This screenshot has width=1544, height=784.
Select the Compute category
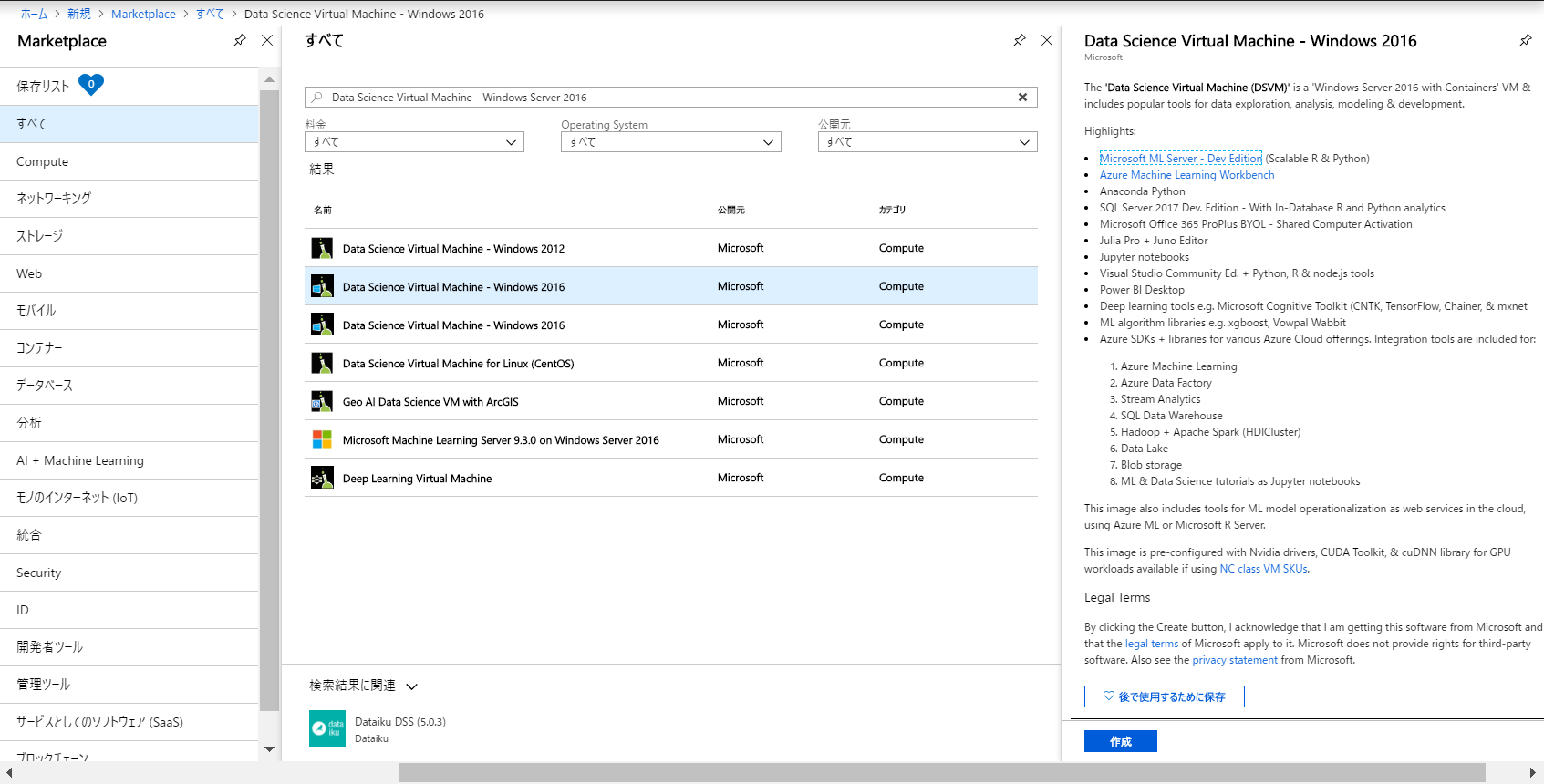click(130, 161)
